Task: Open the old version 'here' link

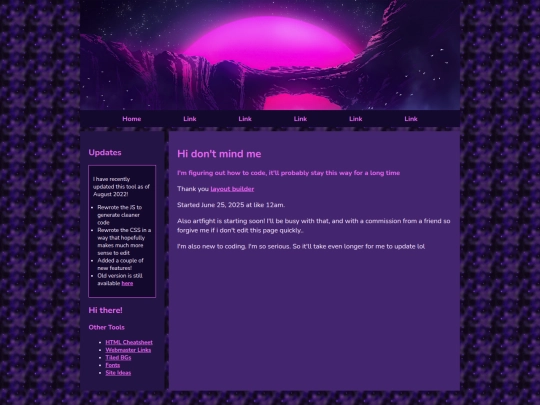Action: (x=127, y=283)
